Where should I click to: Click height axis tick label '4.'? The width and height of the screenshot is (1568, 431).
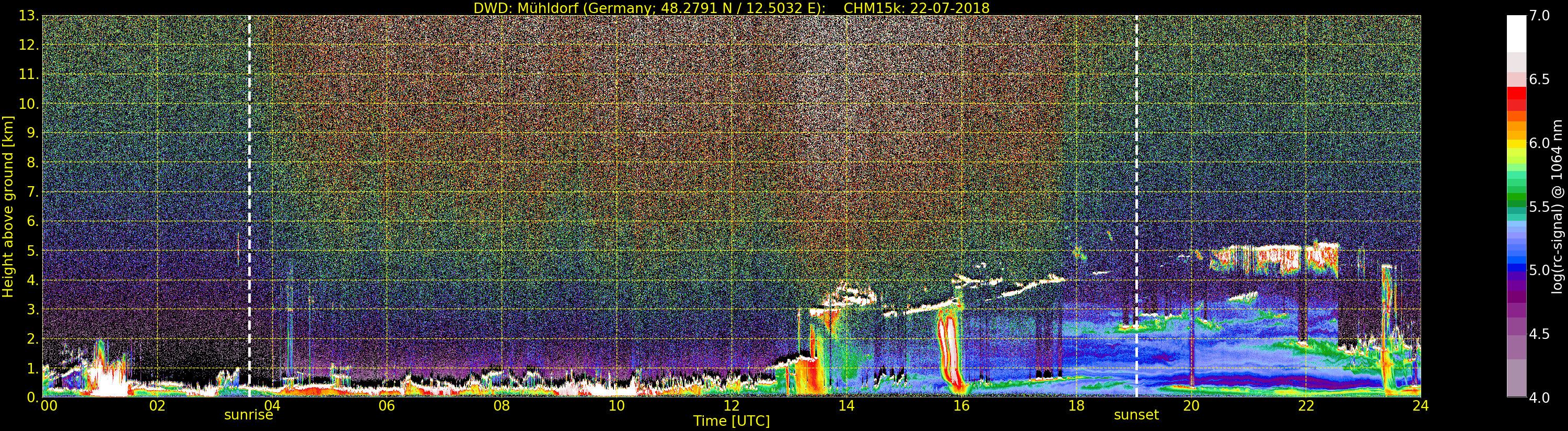click(32, 280)
